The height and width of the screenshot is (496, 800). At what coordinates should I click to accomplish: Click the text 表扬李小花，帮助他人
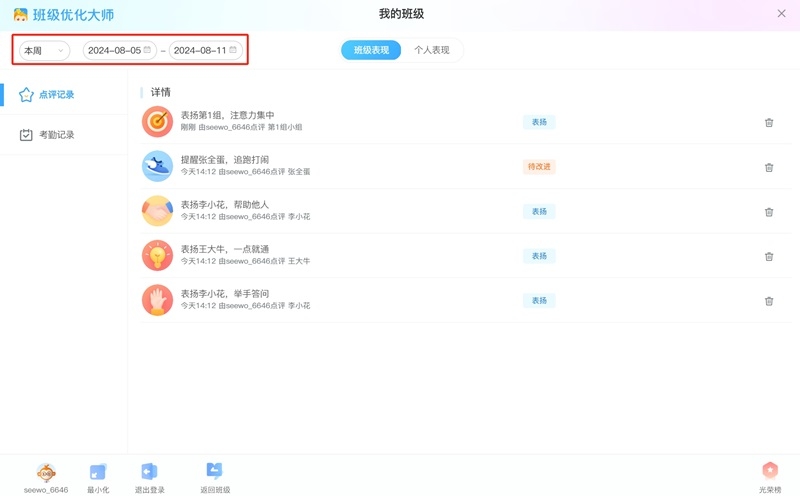pos(225,205)
